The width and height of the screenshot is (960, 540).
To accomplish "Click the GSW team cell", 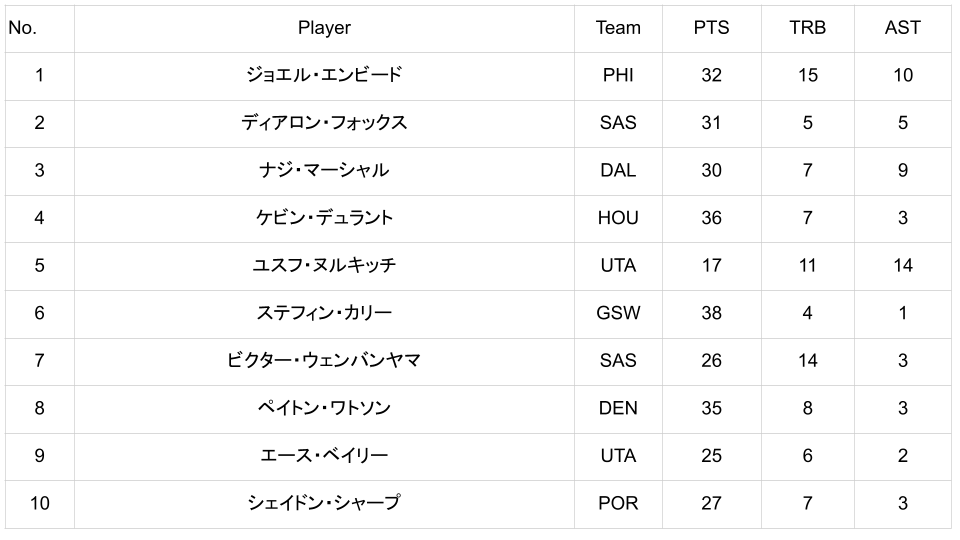I will click(x=618, y=313).
